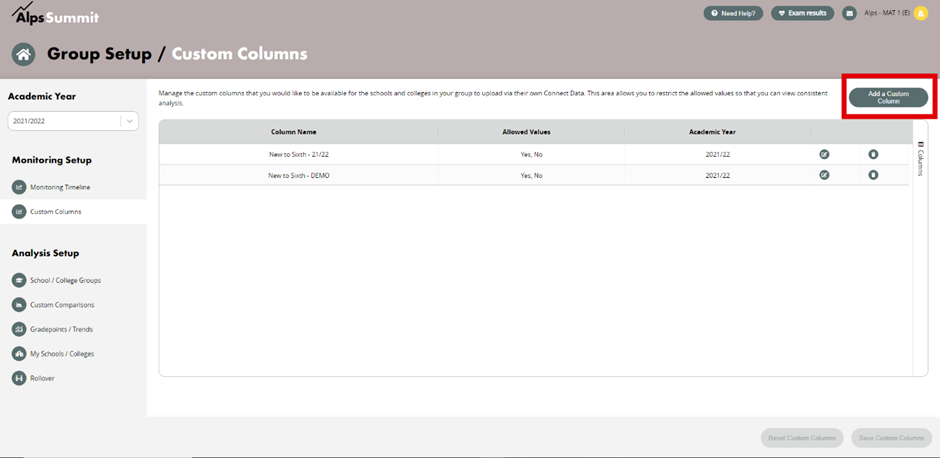Click 2021/22 cell in New to Sixth - DEMO row
This screenshot has width=940, height=458.
717,175
